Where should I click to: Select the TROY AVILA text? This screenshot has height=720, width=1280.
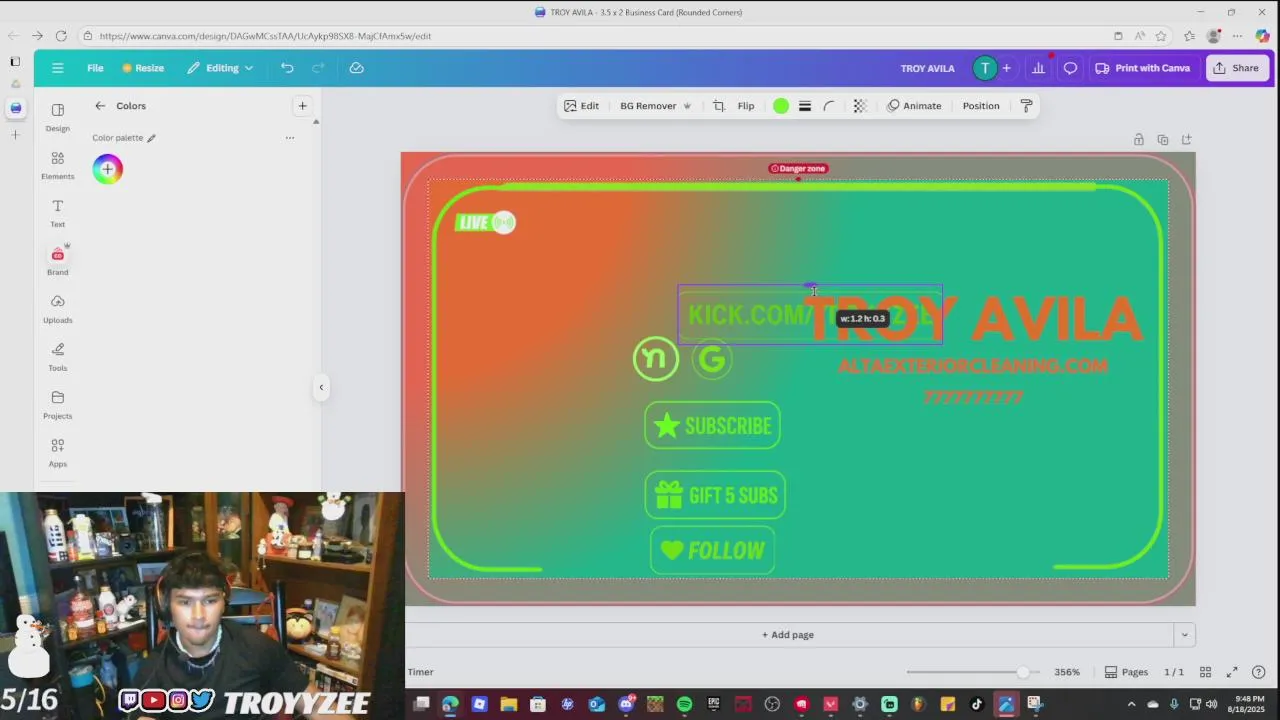972,319
